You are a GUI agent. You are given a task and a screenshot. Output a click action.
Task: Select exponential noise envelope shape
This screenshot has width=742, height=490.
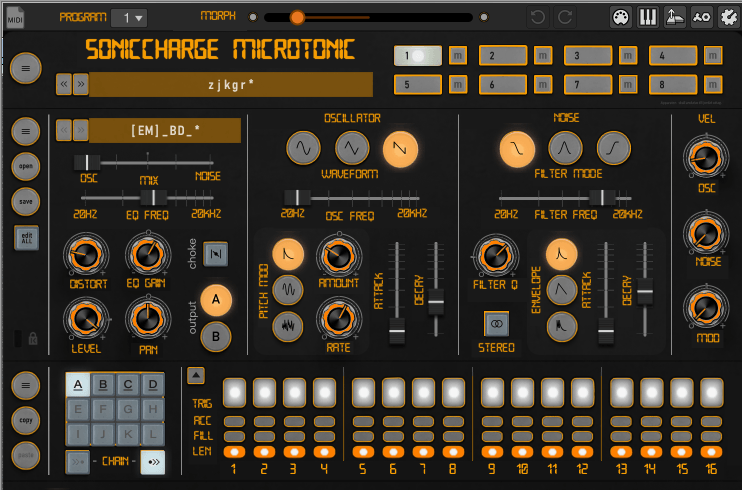[562, 254]
